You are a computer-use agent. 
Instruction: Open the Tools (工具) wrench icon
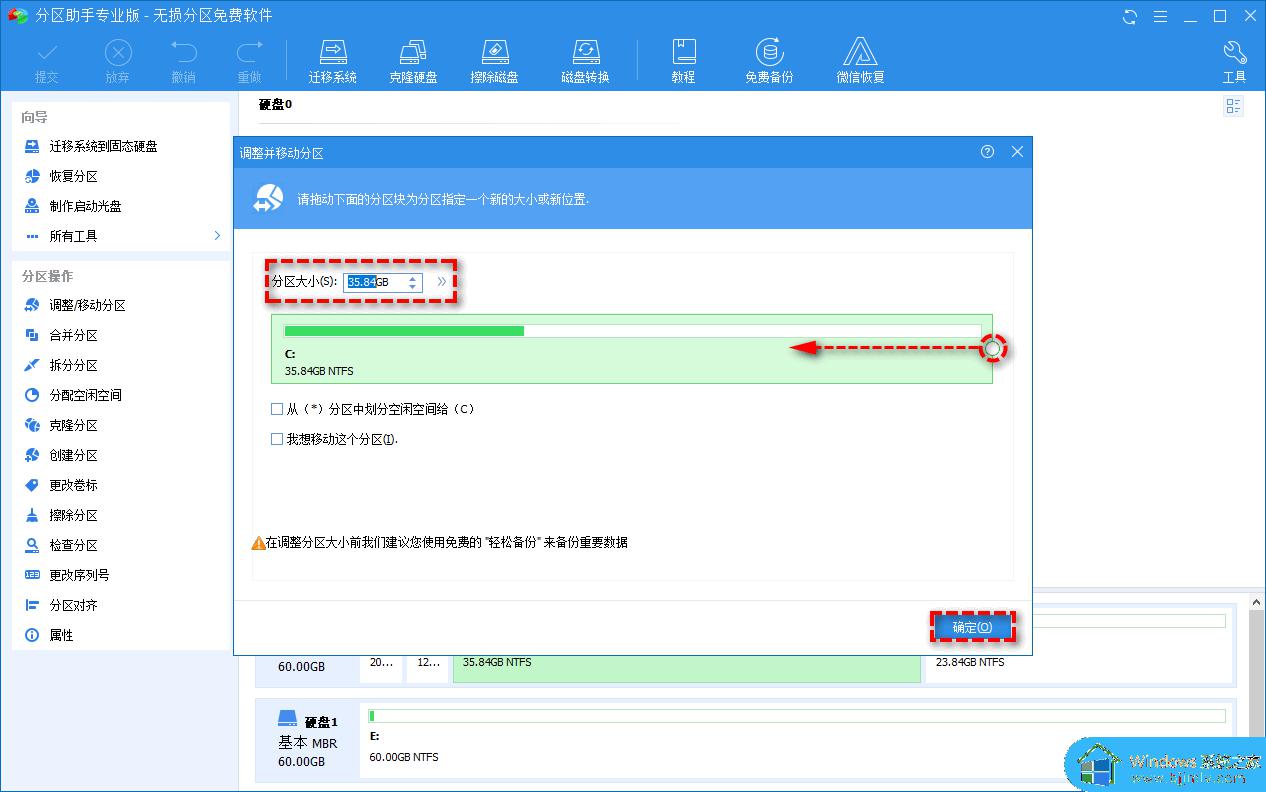(x=1234, y=61)
